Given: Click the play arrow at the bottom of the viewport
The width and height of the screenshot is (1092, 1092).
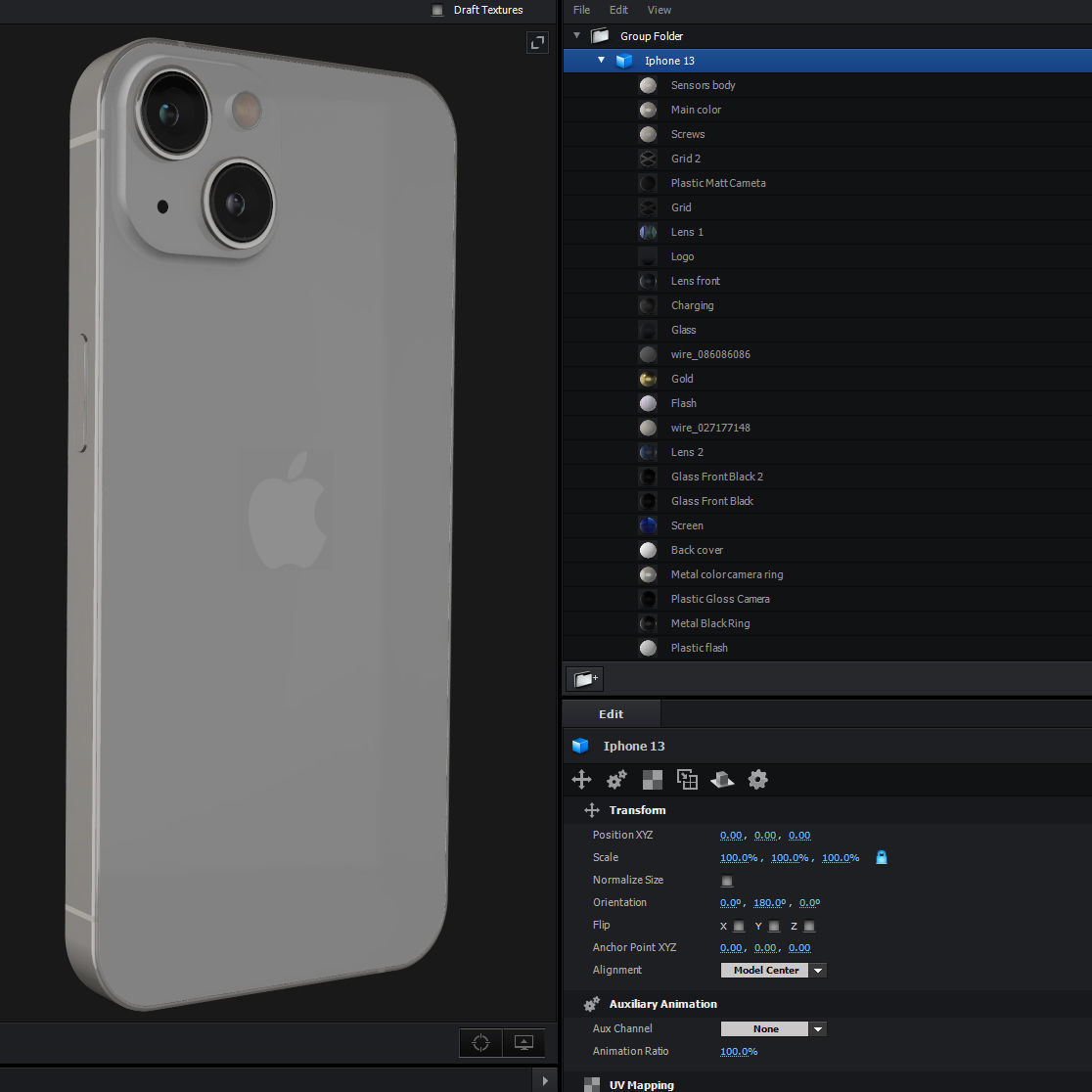Looking at the screenshot, I should pyautogui.click(x=545, y=1081).
